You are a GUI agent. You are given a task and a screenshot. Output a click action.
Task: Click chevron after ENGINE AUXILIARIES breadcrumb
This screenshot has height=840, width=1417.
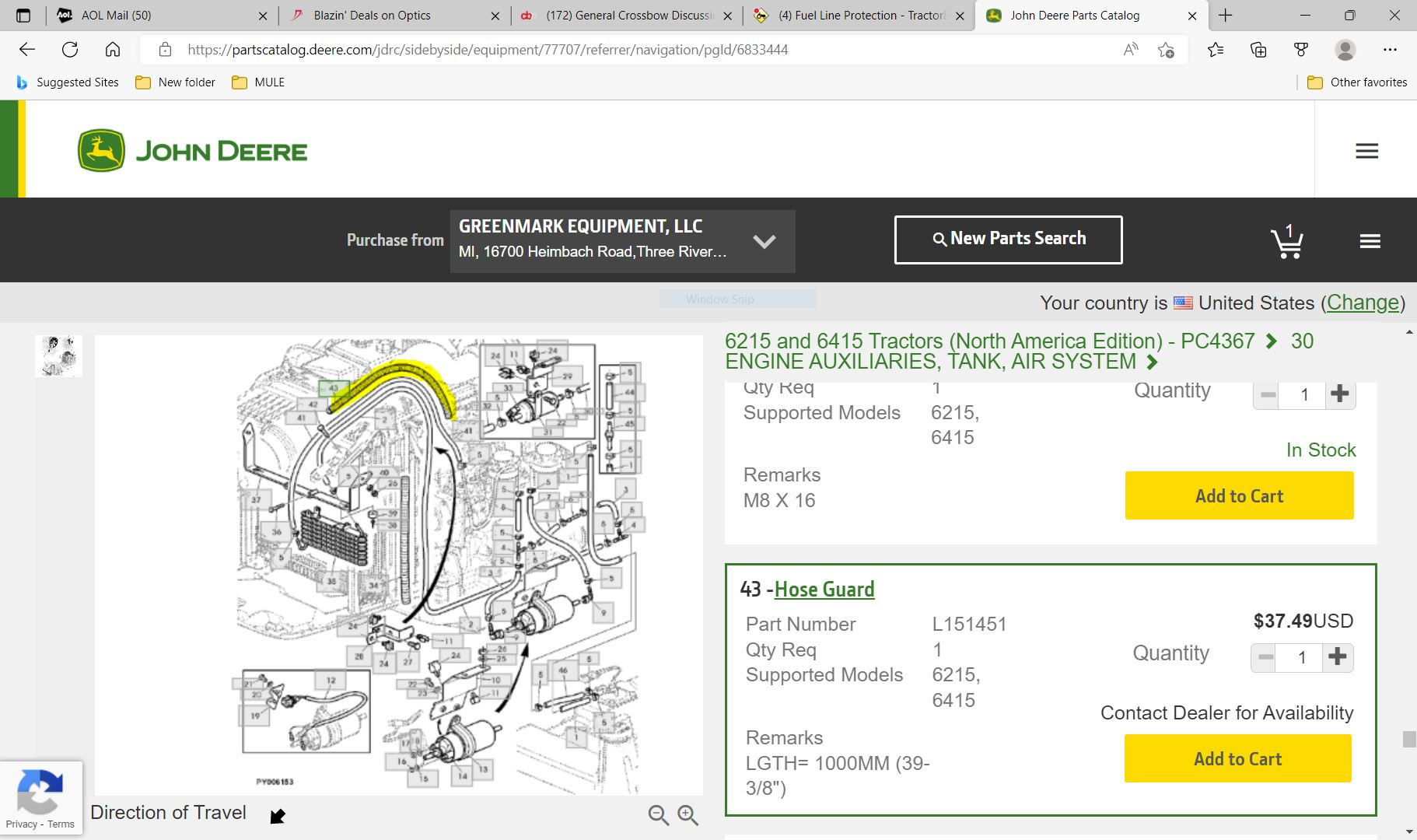point(1152,362)
